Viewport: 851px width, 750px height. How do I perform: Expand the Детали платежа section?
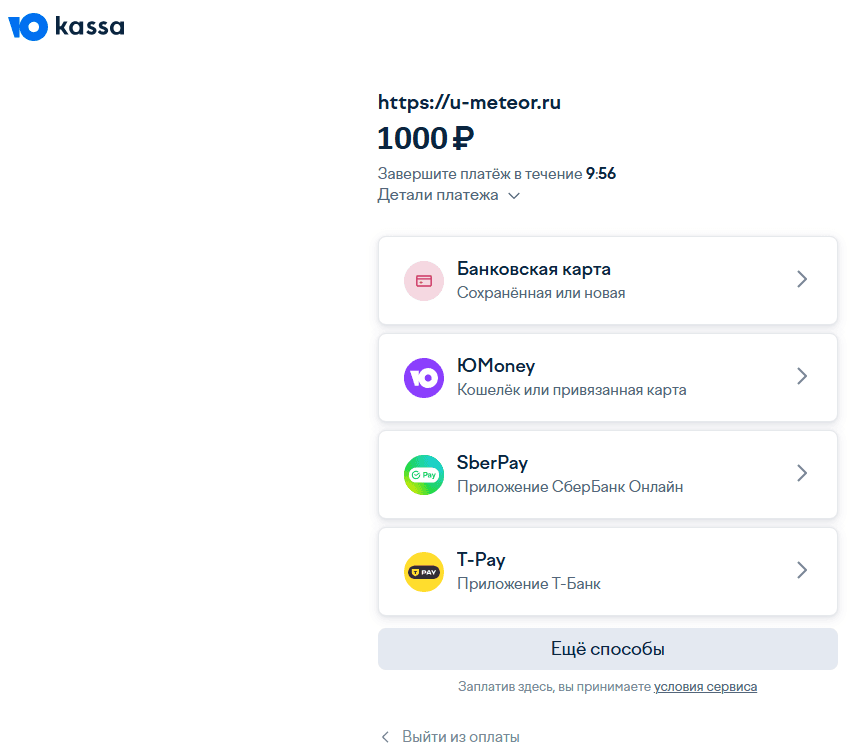[438, 195]
